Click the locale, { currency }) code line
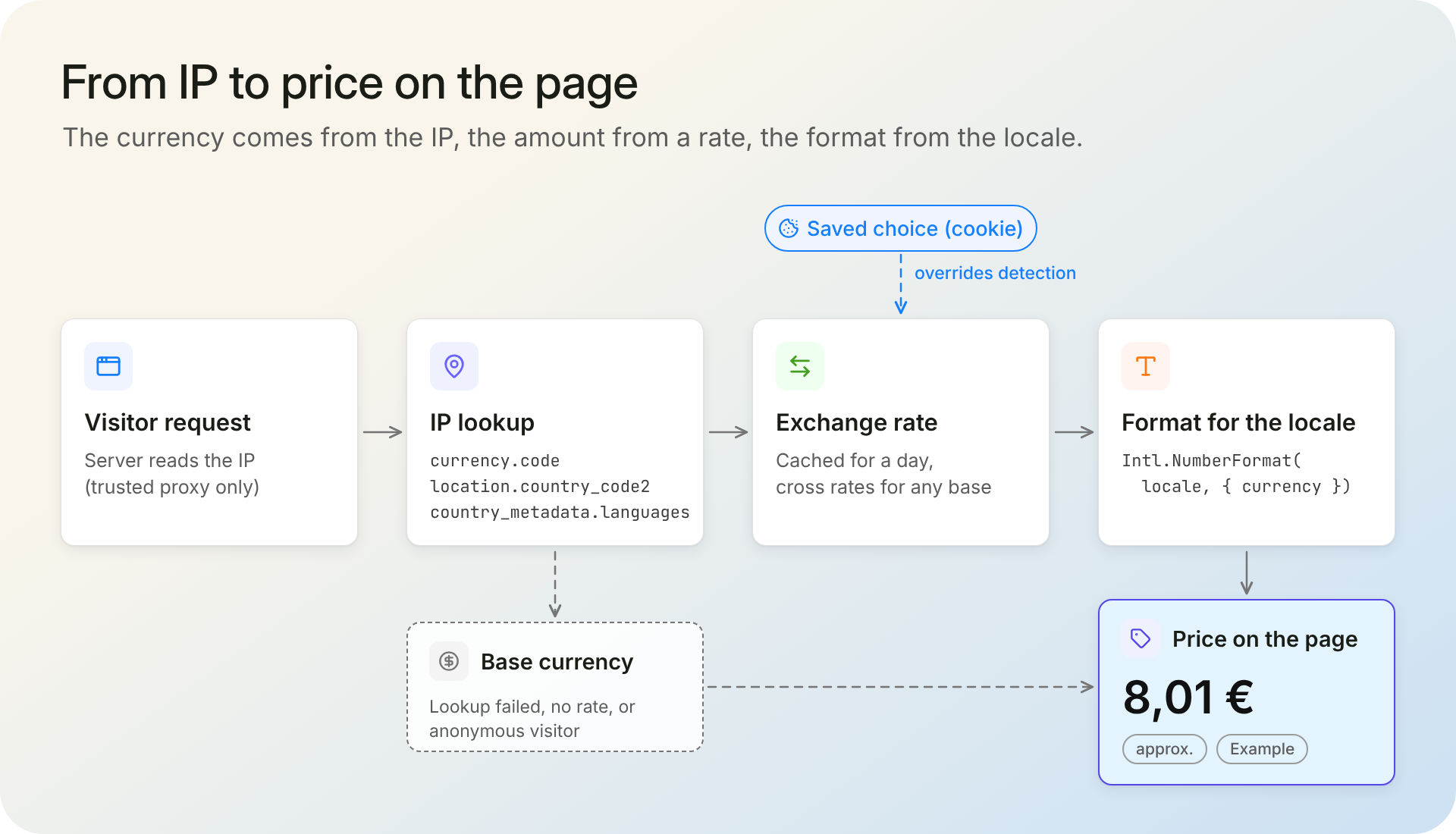Viewport: 1456px width, 834px height. (x=1246, y=487)
